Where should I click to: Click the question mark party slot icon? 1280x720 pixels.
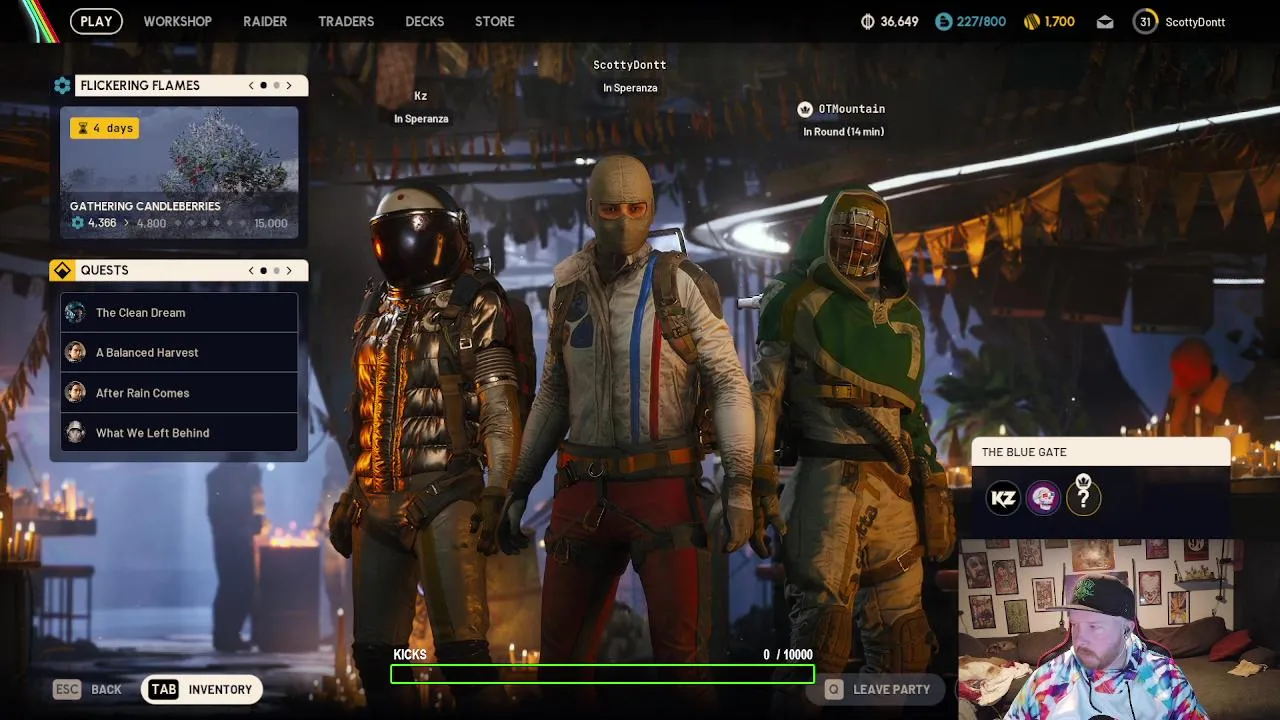click(x=1083, y=497)
